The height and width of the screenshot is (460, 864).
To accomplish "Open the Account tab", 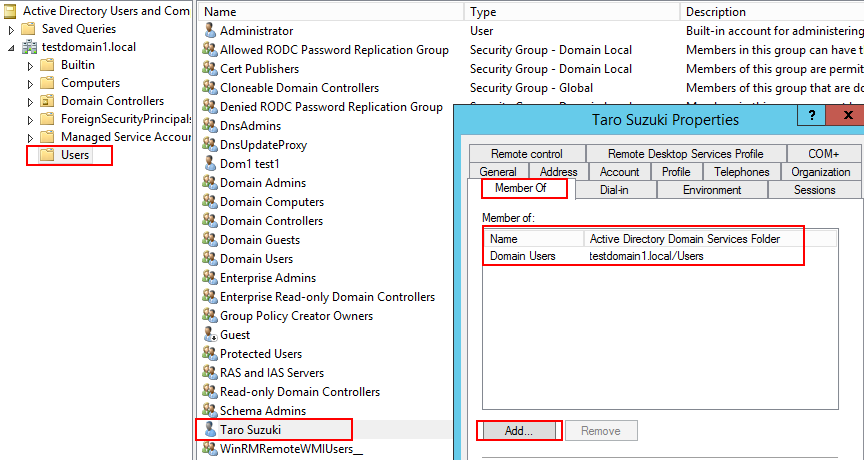I will click(x=619, y=172).
